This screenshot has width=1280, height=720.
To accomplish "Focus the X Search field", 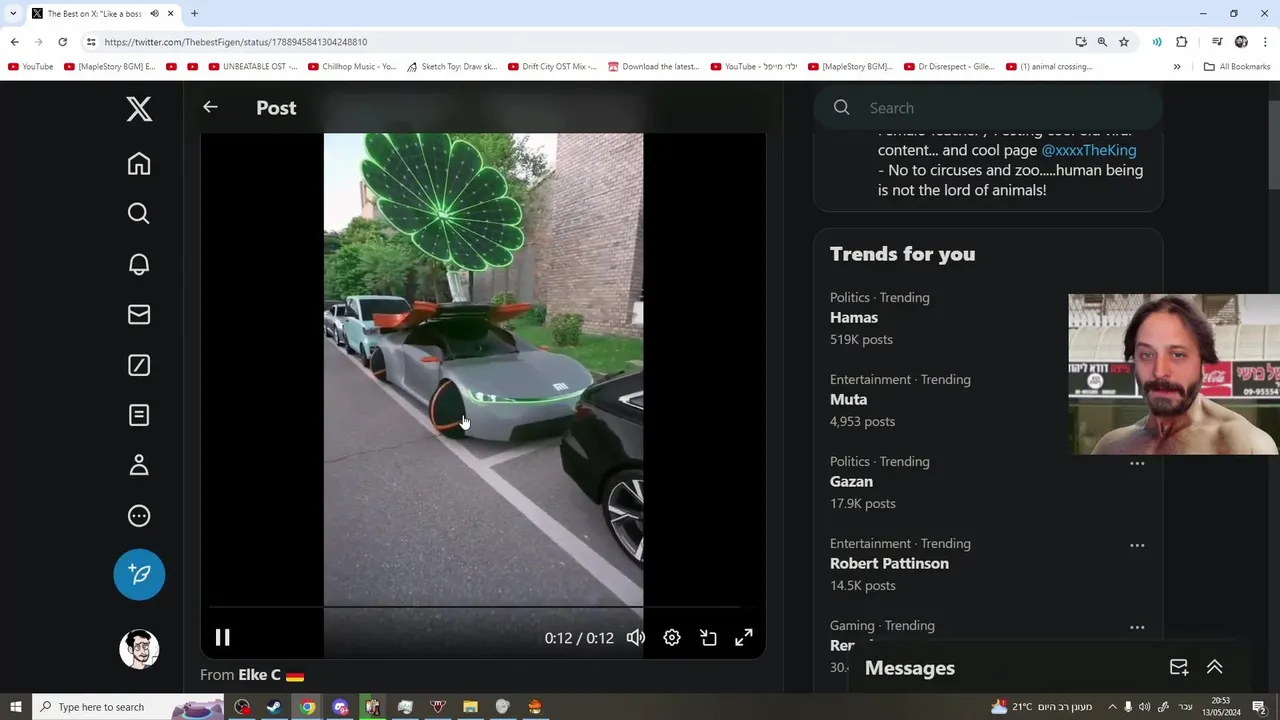I will coord(988,108).
